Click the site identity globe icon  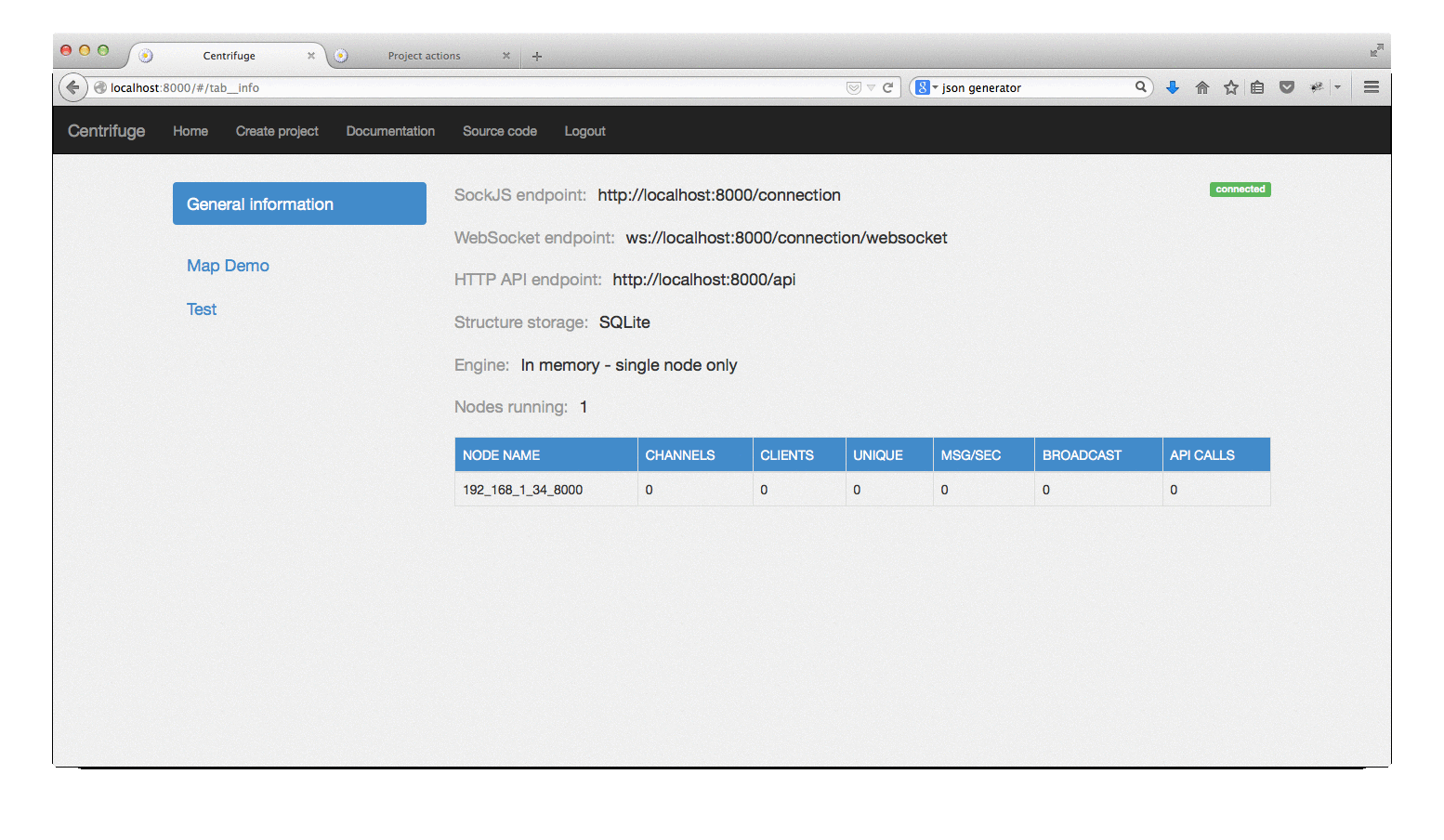click(x=100, y=87)
